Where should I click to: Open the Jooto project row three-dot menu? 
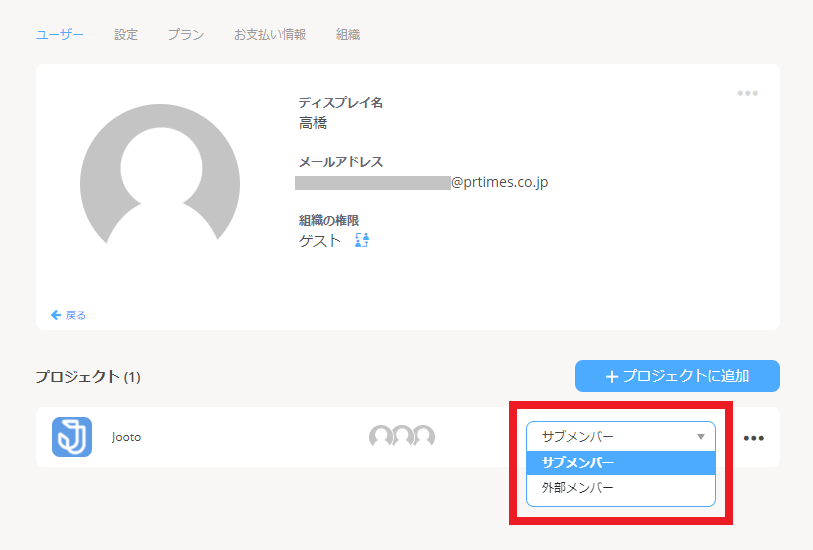coord(753,438)
